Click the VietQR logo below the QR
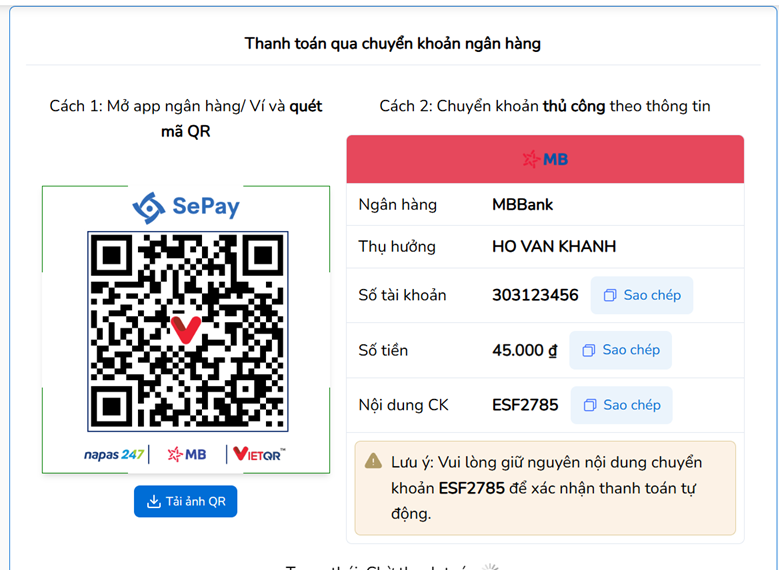The height and width of the screenshot is (570, 779). (x=259, y=454)
